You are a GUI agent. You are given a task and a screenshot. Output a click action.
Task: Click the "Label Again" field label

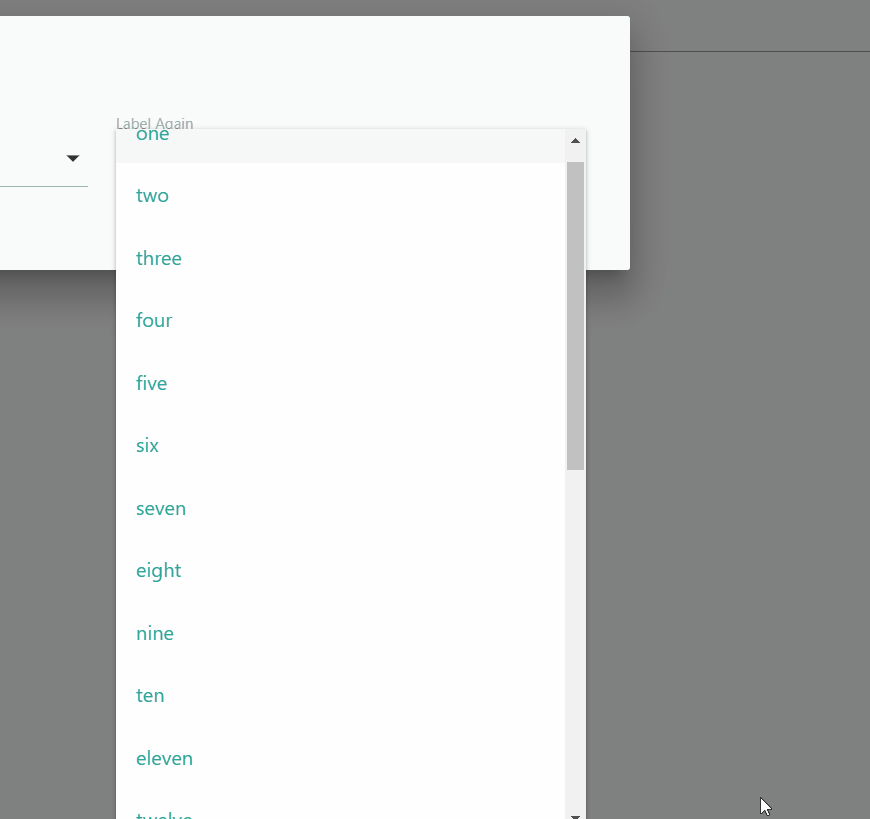point(154,123)
